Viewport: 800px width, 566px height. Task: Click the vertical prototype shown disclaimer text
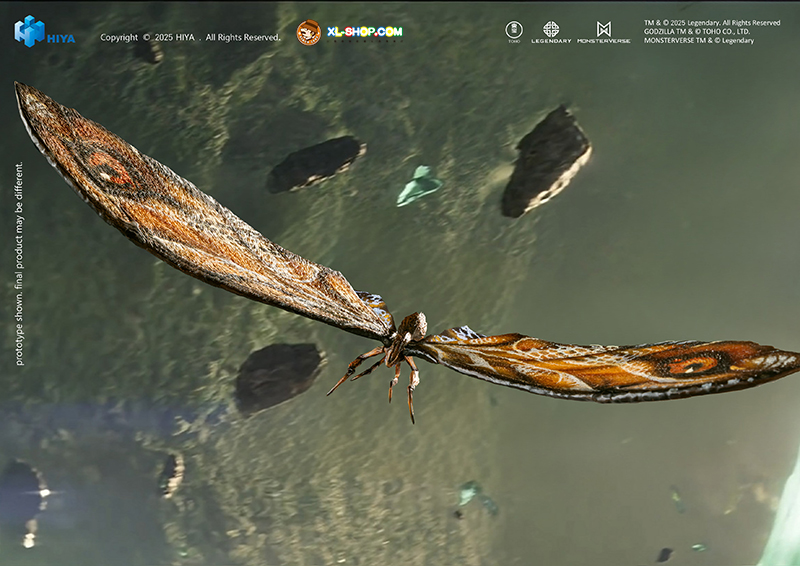click(x=19, y=264)
